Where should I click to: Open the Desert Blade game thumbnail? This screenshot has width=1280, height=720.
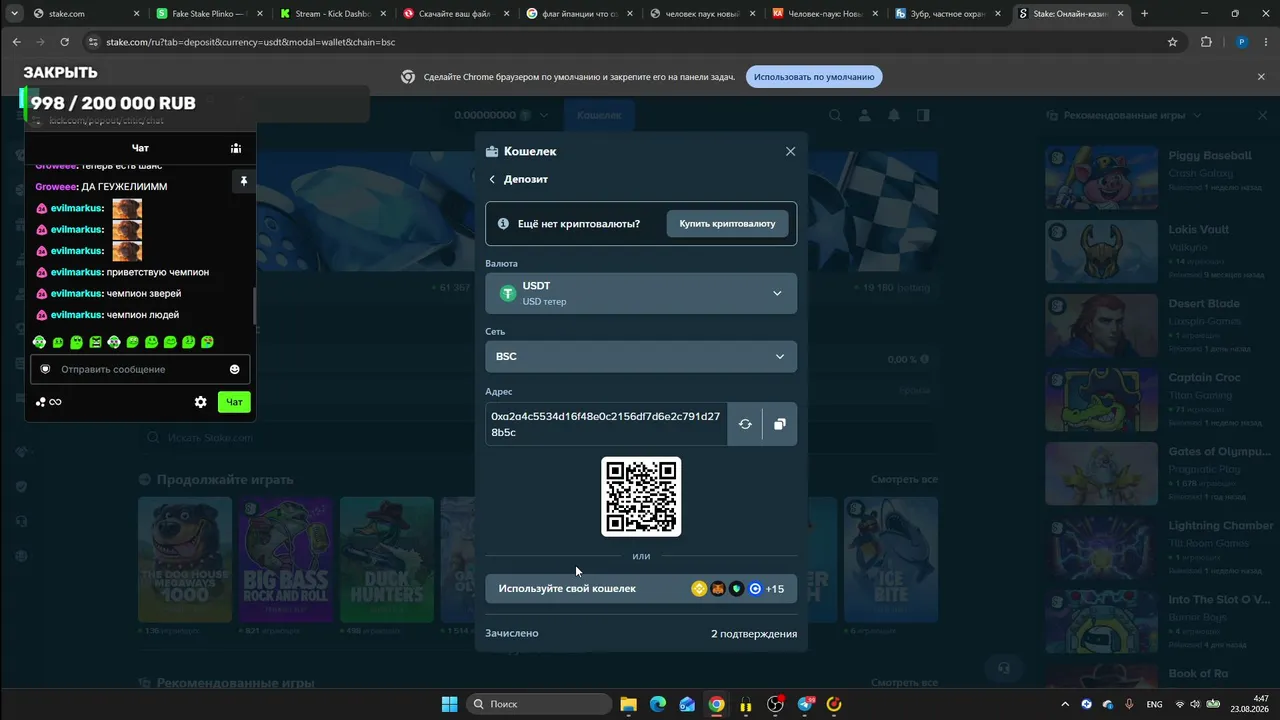[x=1101, y=326]
